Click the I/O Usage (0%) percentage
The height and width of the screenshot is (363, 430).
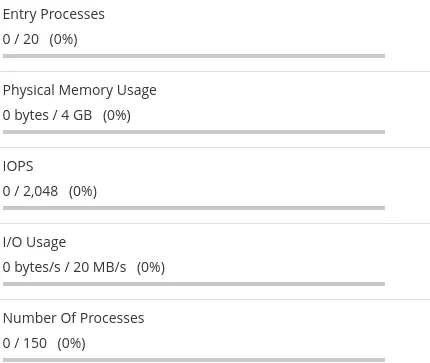coord(151,267)
